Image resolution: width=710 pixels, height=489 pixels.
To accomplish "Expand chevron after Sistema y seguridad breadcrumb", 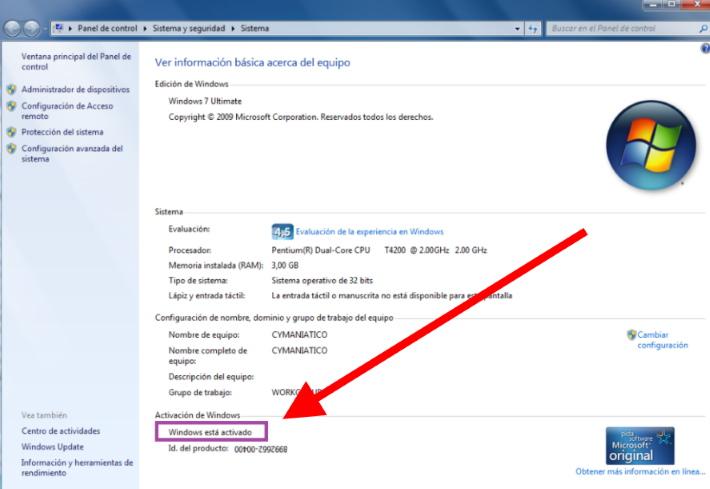I will point(233,29).
